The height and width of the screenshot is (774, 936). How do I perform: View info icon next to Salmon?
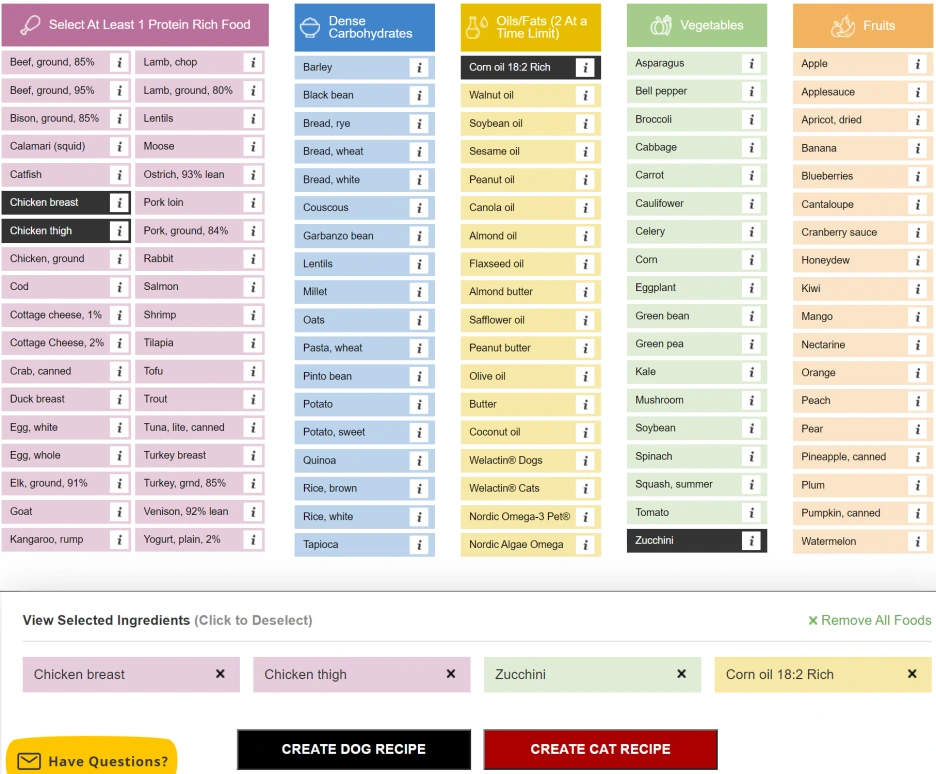[x=253, y=286]
